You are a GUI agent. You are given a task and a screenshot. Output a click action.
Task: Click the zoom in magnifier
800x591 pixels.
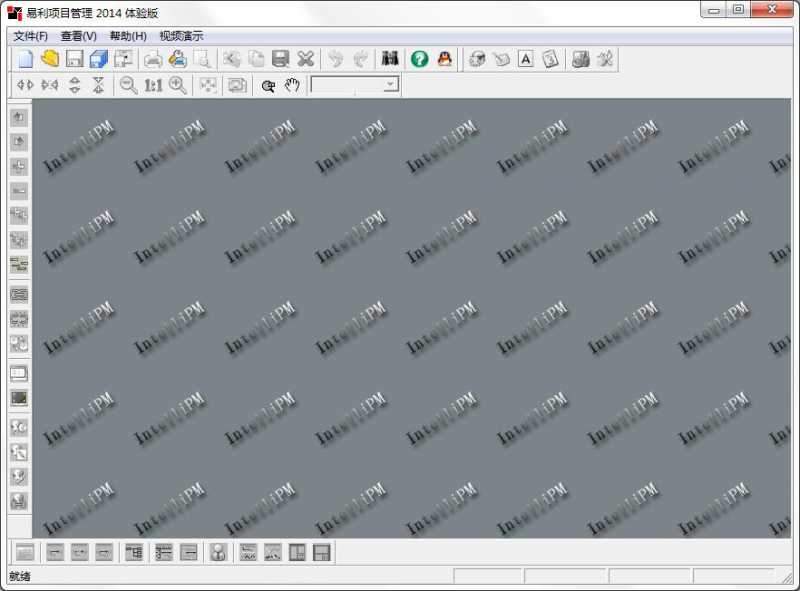click(178, 86)
